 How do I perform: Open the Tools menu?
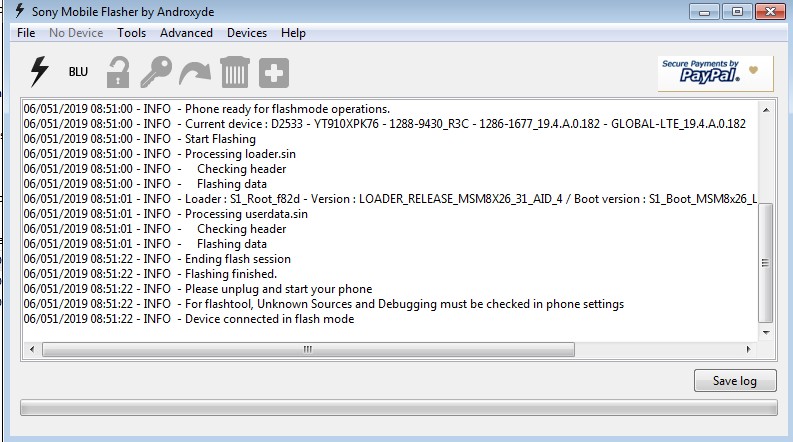tap(131, 33)
